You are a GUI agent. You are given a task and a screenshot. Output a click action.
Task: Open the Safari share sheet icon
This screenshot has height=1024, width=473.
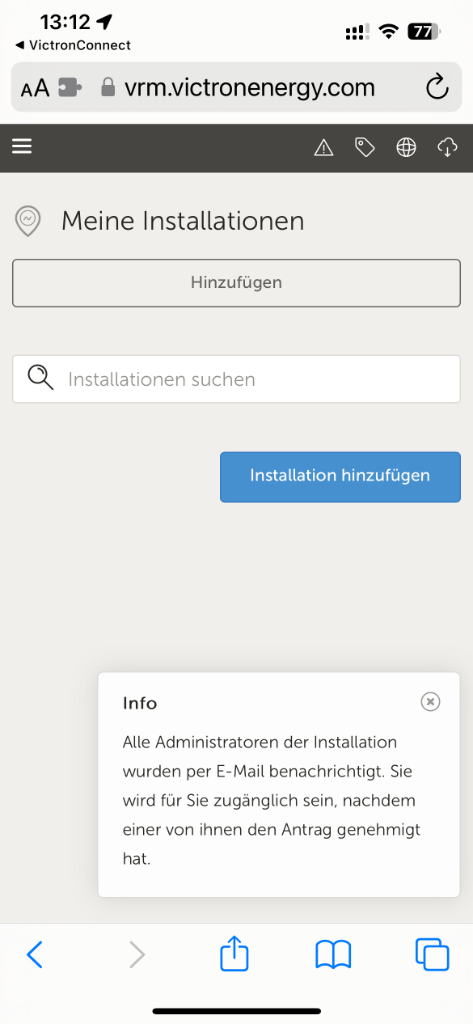[234, 953]
